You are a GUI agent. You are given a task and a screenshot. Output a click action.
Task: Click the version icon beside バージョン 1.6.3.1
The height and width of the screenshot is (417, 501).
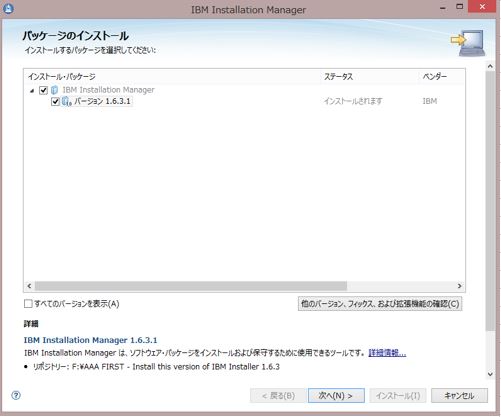click(67, 101)
